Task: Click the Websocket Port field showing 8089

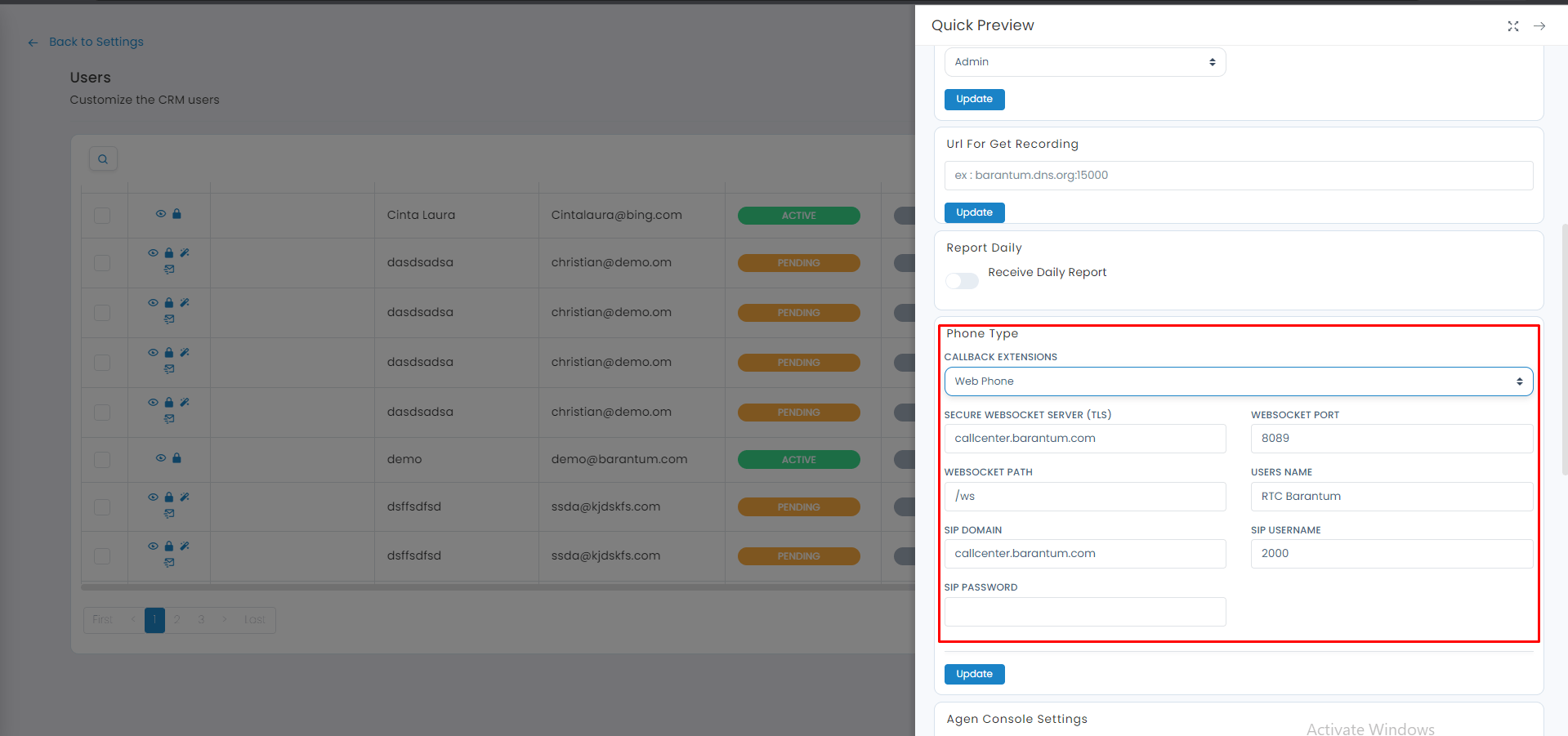Action: 1392,439
